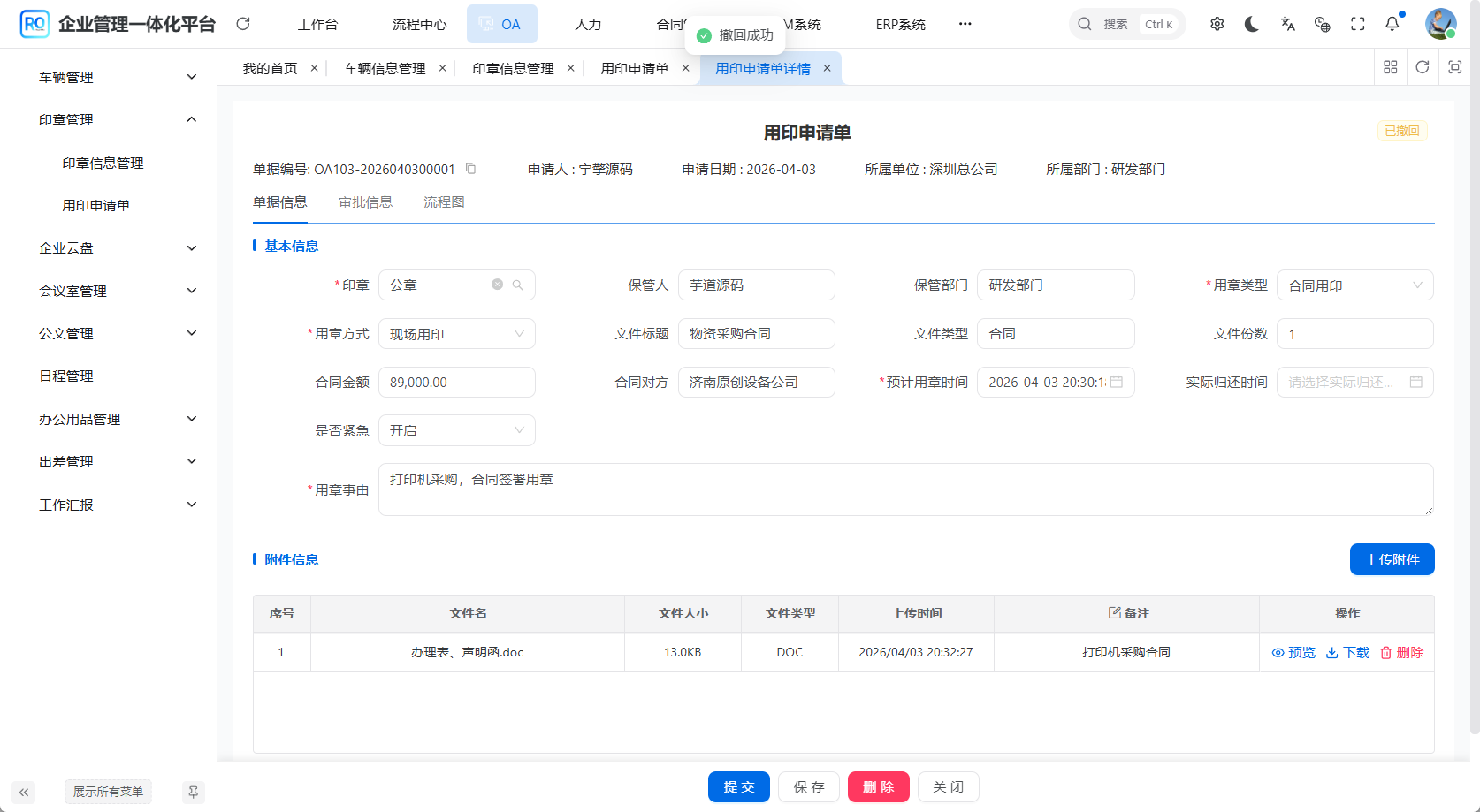This screenshot has height=812, width=1480.
Task: Click the 上传附件 button
Action: click(1392, 559)
